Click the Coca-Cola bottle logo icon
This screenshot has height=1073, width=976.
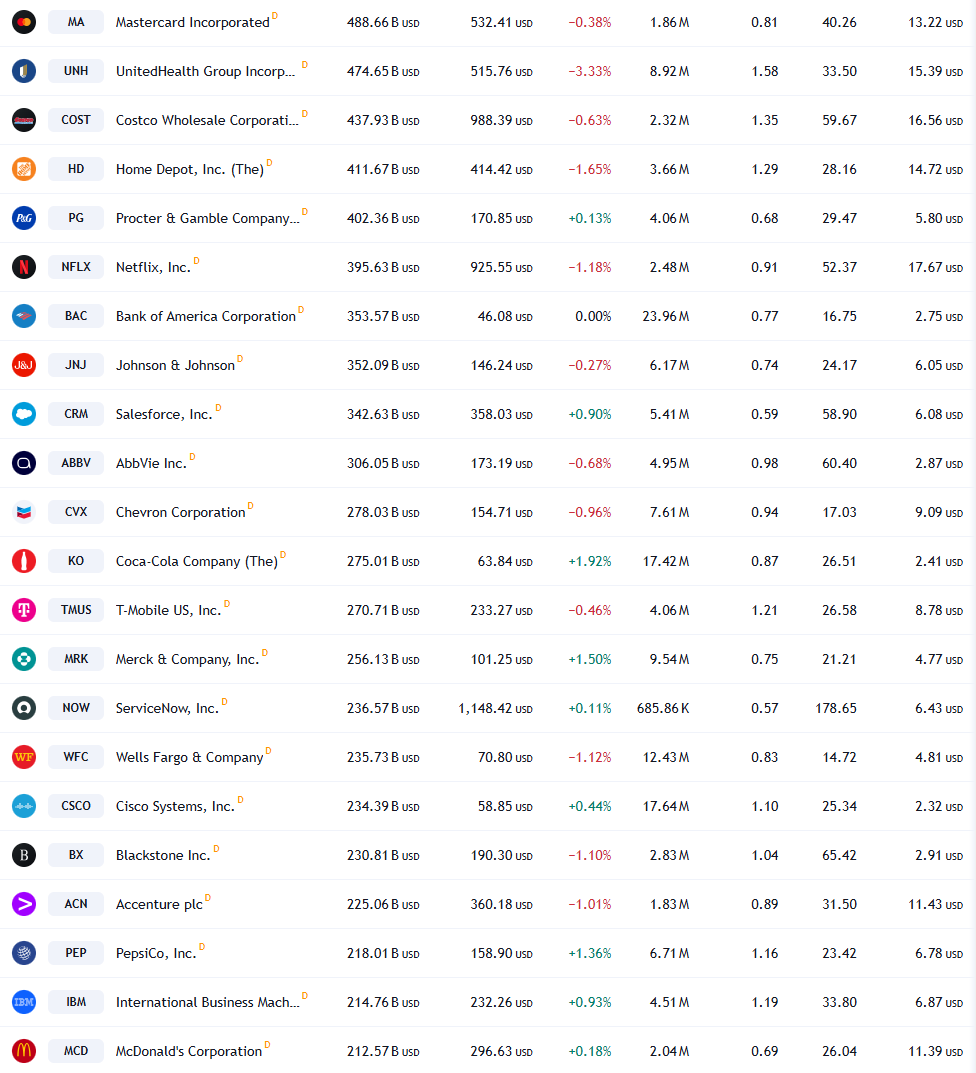coord(24,561)
